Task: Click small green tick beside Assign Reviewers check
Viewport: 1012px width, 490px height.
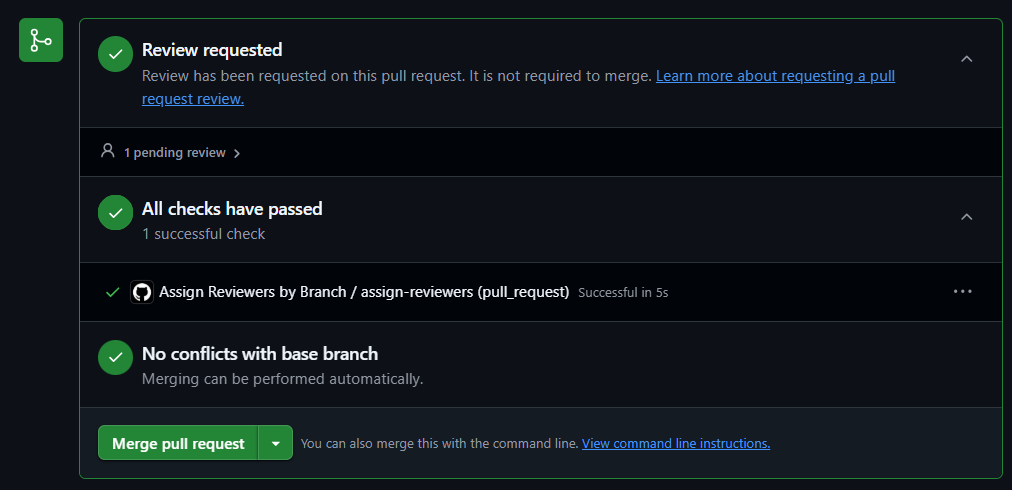Action: click(x=112, y=292)
